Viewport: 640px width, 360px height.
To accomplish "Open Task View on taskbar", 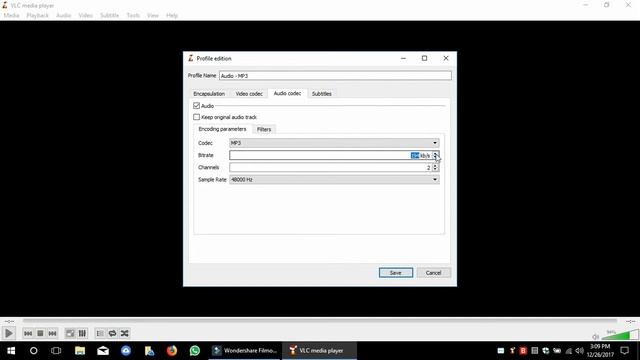I will tap(56, 351).
